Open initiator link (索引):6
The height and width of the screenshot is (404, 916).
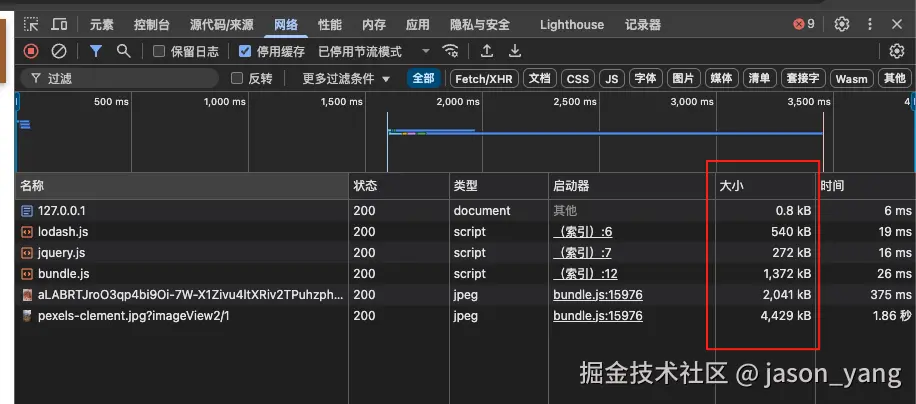(582, 232)
